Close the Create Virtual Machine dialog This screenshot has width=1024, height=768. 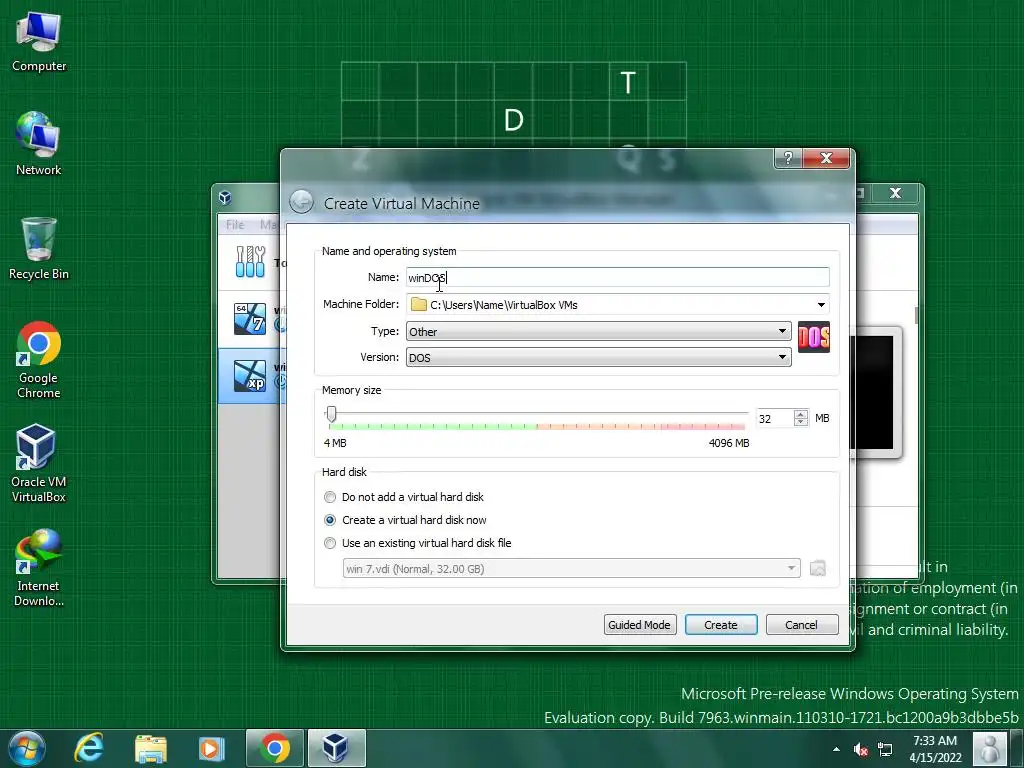(x=827, y=158)
